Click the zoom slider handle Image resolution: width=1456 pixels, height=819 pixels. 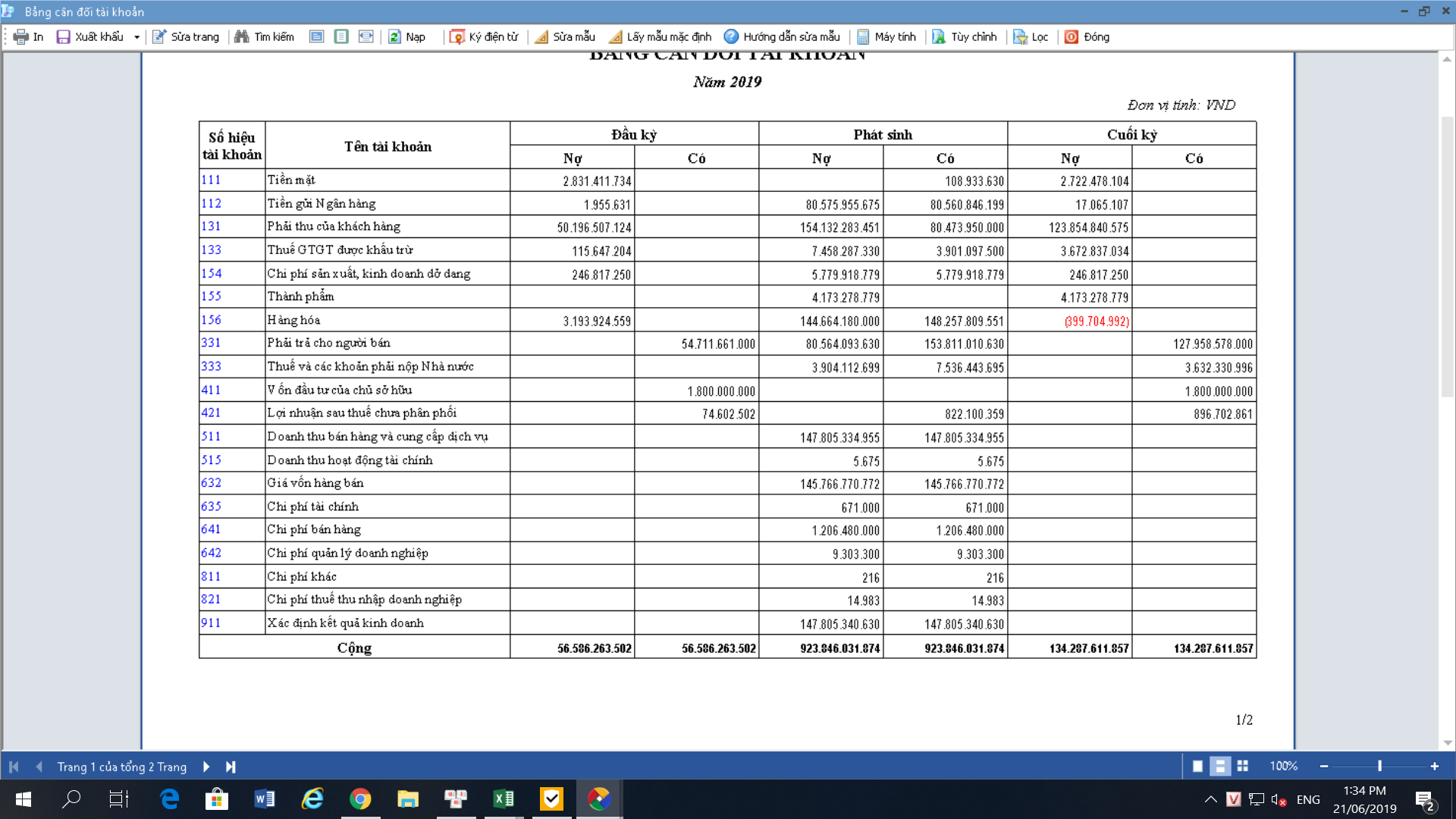[1379, 766]
